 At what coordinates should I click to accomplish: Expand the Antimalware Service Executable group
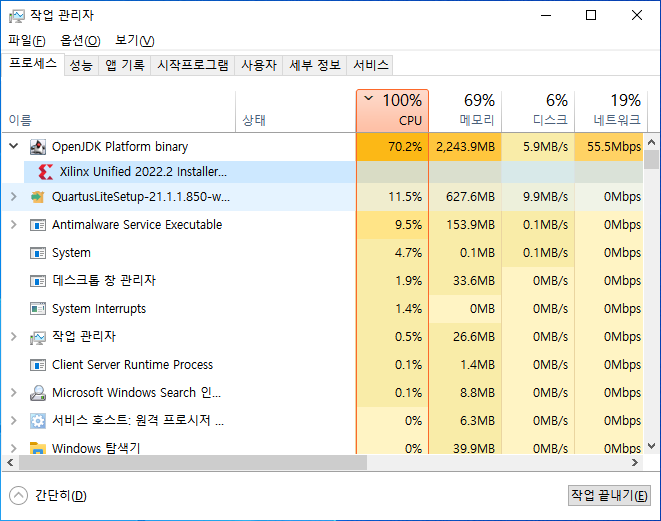pos(13,225)
